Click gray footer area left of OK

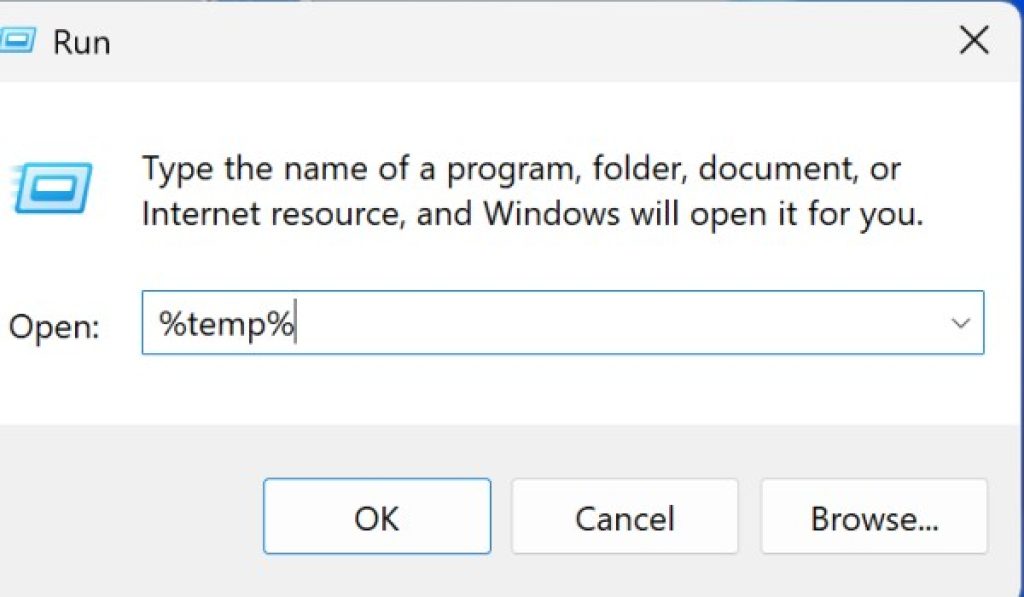[130, 517]
